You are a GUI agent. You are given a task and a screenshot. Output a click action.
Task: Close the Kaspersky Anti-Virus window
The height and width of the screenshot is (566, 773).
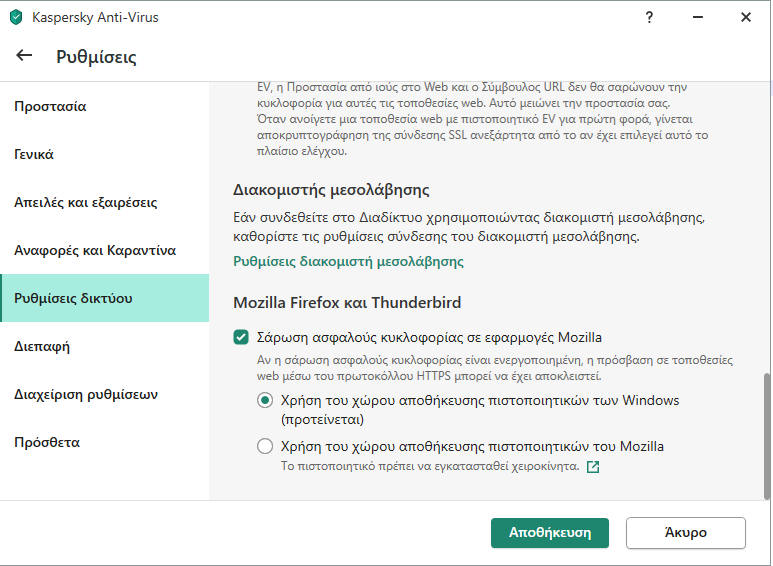point(746,17)
